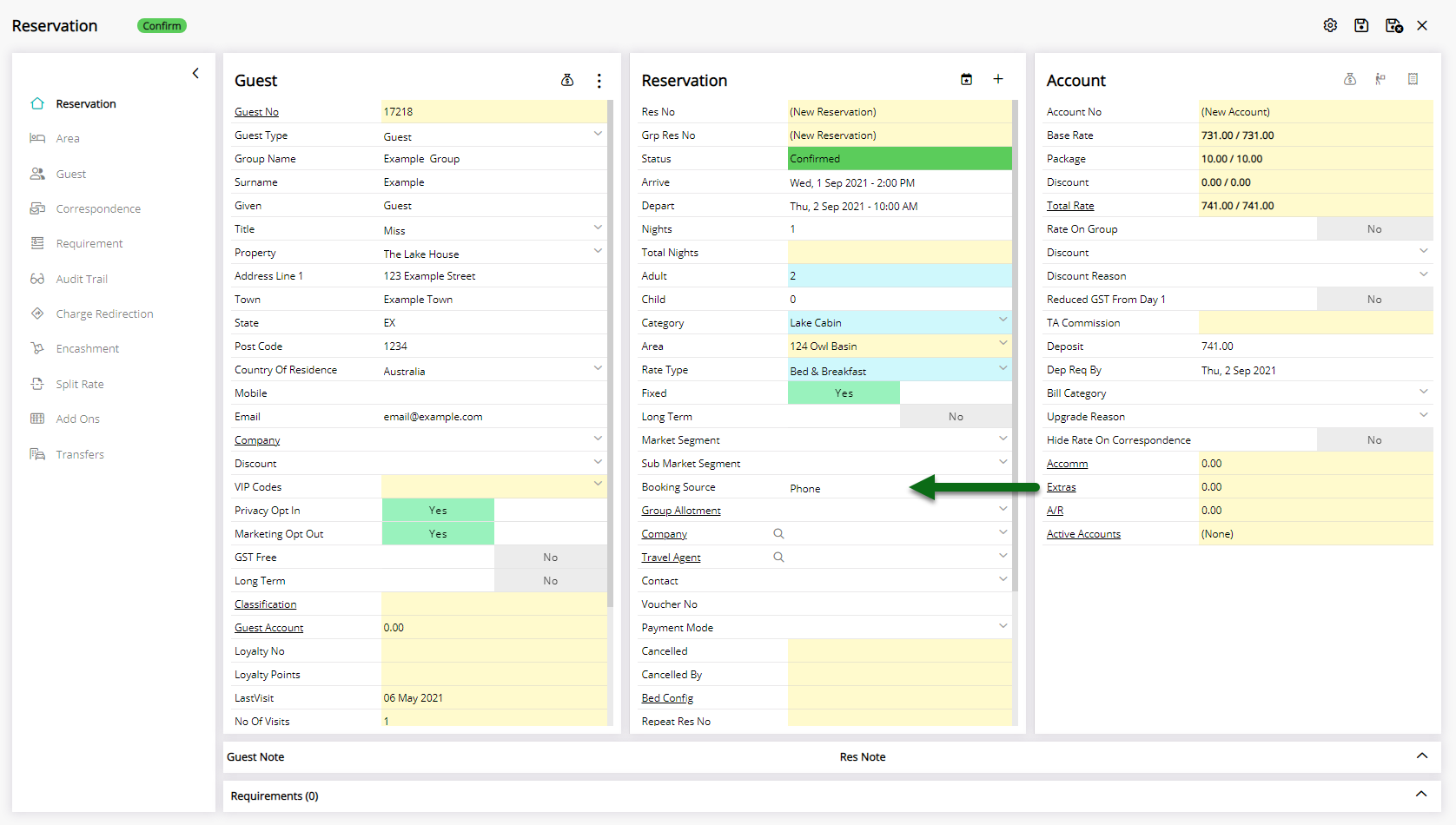Click the Add Ons icon in sidebar
This screenshot has width=1456, height=825.
[x=37, y=419]
